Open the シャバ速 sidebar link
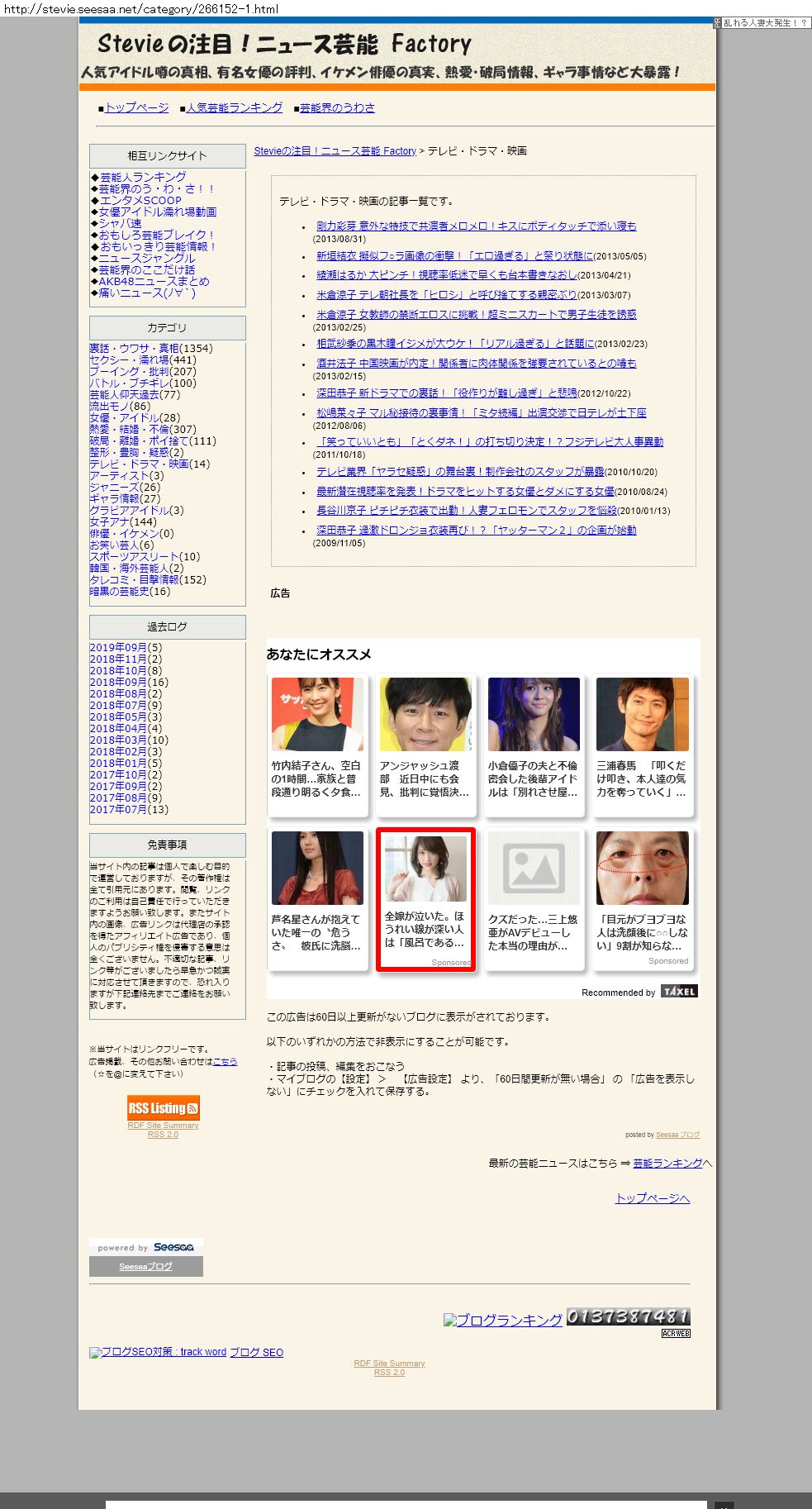Screen dimensions: 812x1509 click(x=120, y=223)
